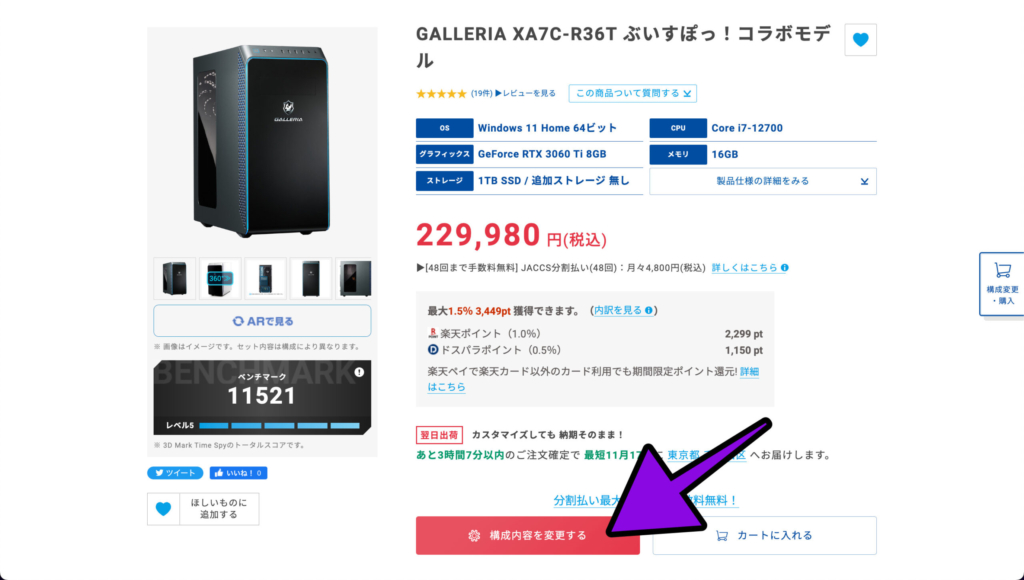Click the blue heart in ほしいものに追加する
Viewport: 1024px width, 580px height.
163,509
